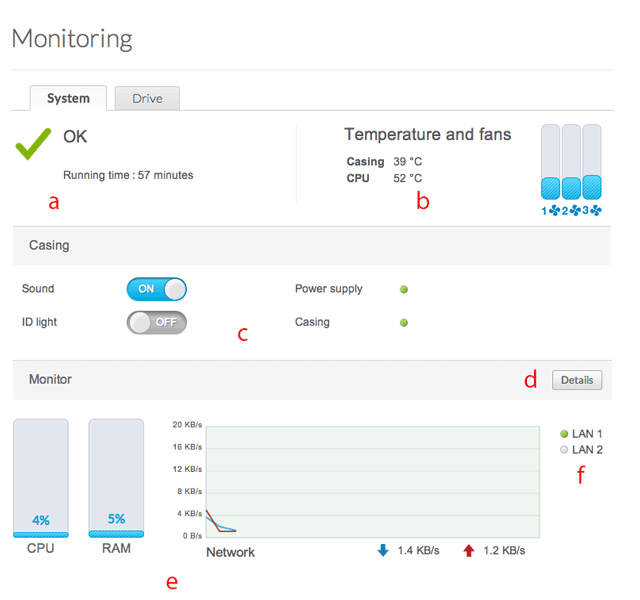Open Monitor Details
Screen dimensions: 640x600
point(576,380)
